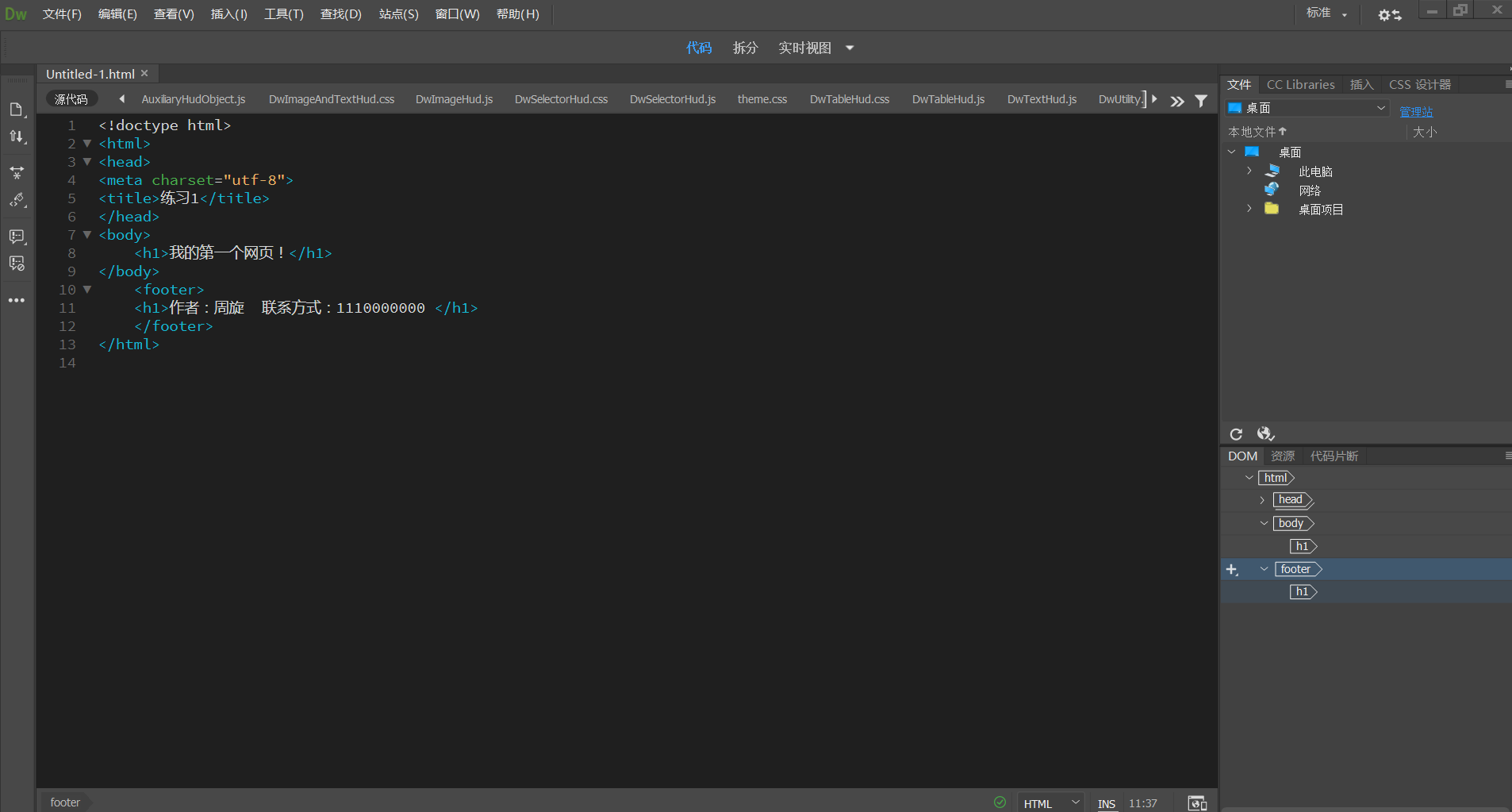The height and width of the screenshot is (812, 1512).
Task: Click the refresh icon in Files panel
Action: [x=1236, y=434]
